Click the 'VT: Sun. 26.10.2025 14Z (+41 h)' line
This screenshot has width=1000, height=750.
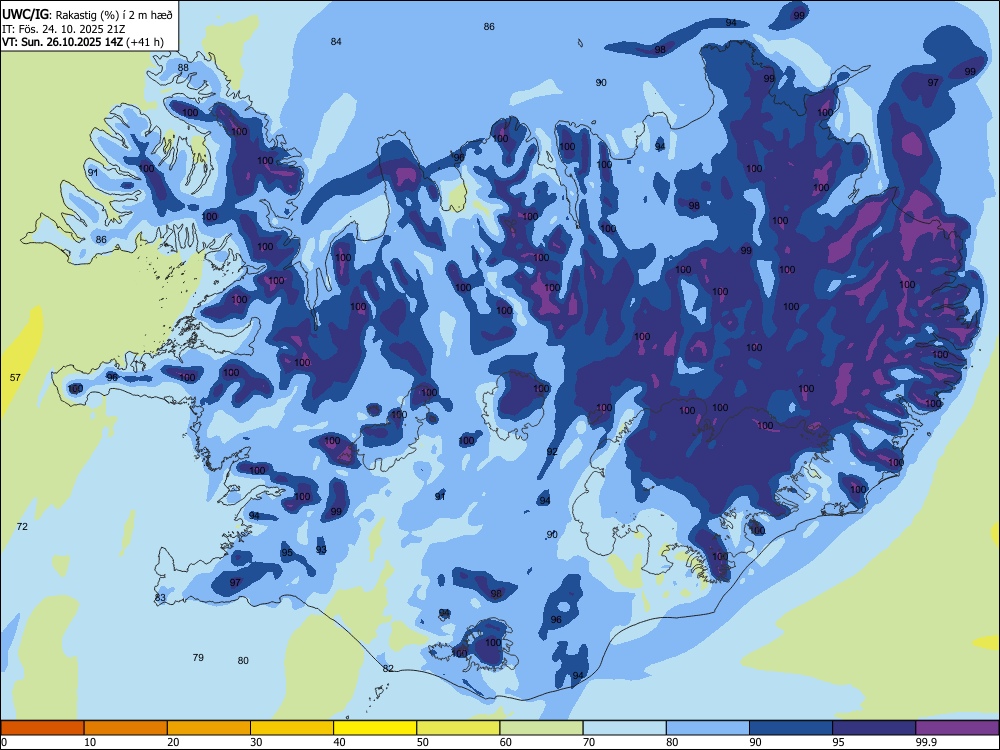(83, 42)
